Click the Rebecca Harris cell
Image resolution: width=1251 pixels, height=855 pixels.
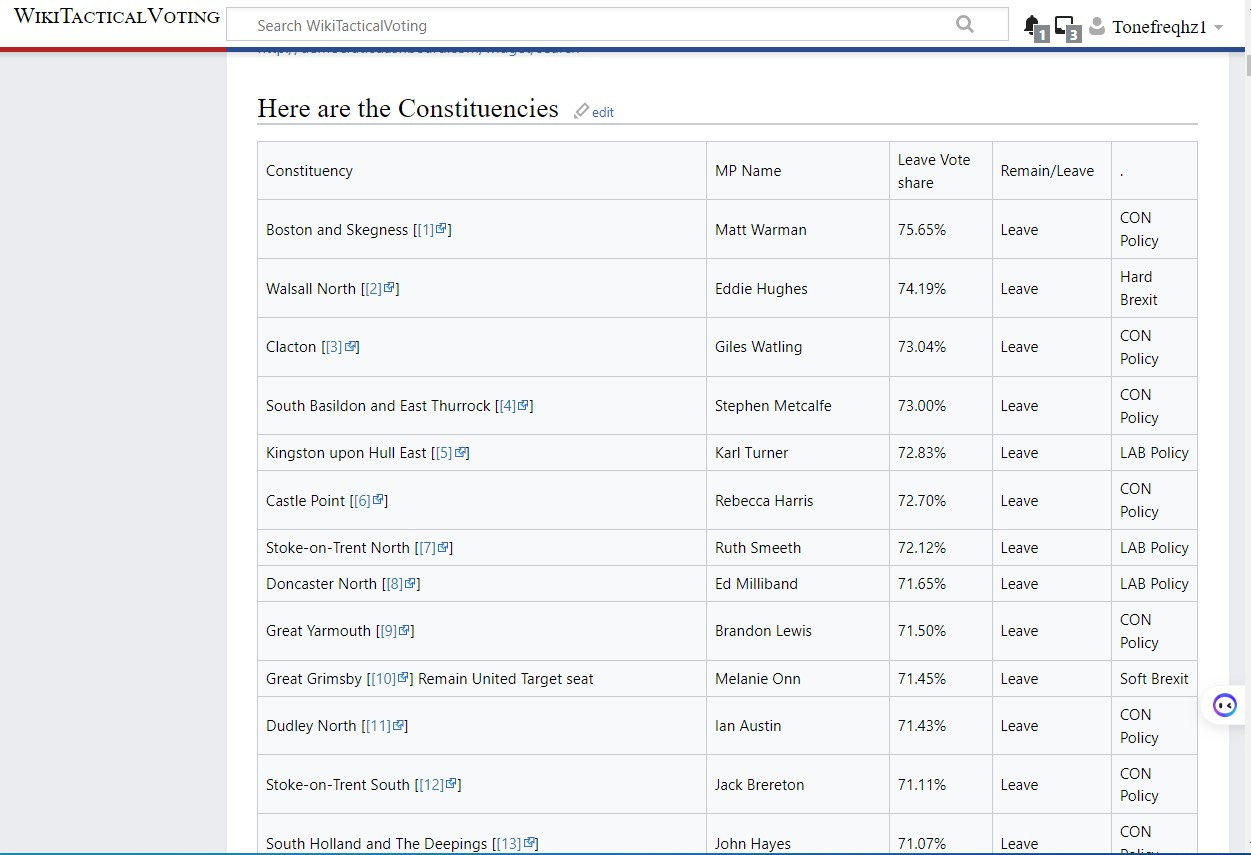(x=798, y=501)
